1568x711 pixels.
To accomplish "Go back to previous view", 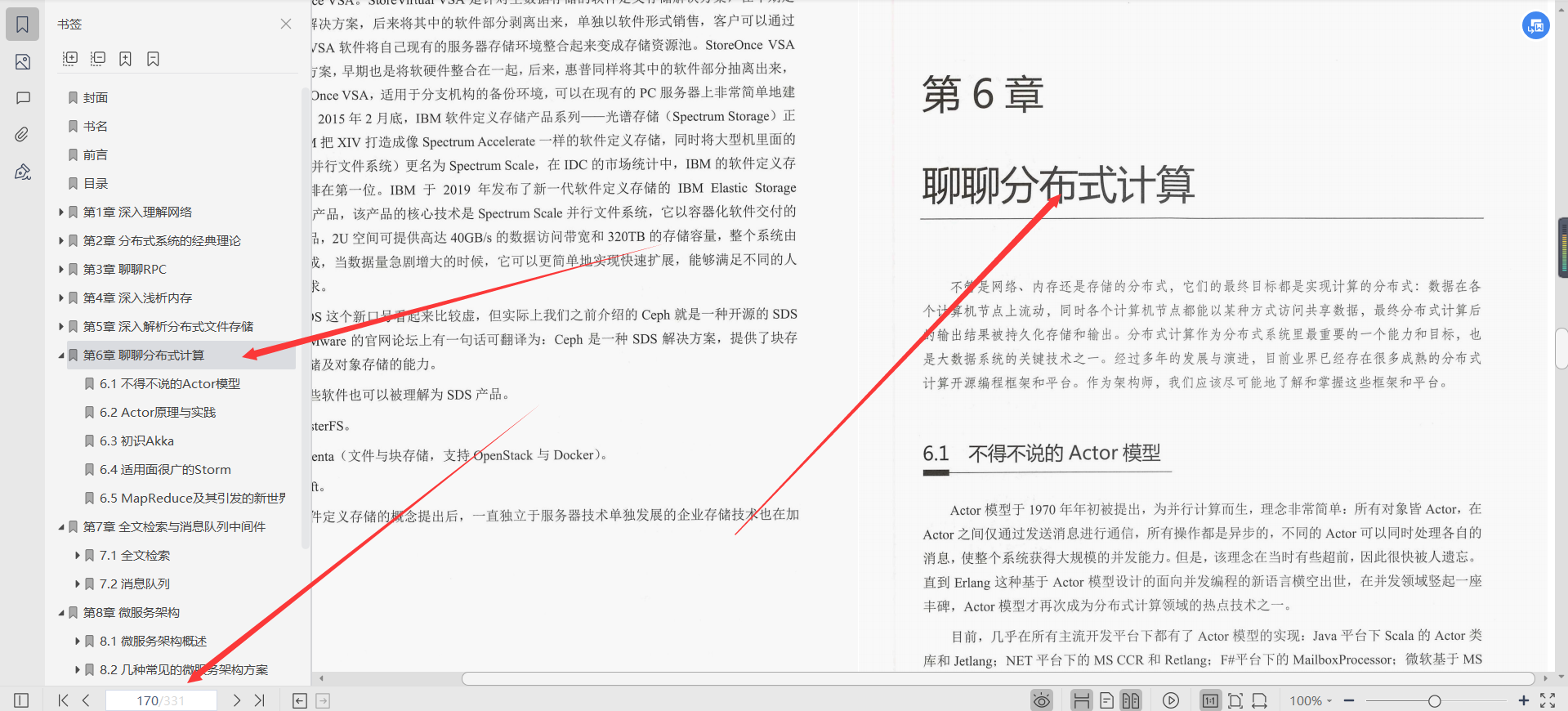I will 300,700.
